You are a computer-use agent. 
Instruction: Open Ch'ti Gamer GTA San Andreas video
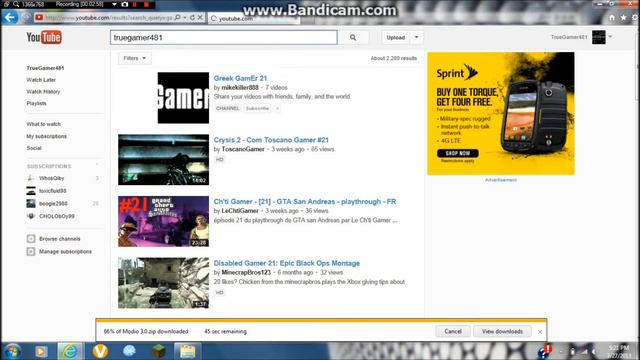pyautogui.click(x=305, y=202)
